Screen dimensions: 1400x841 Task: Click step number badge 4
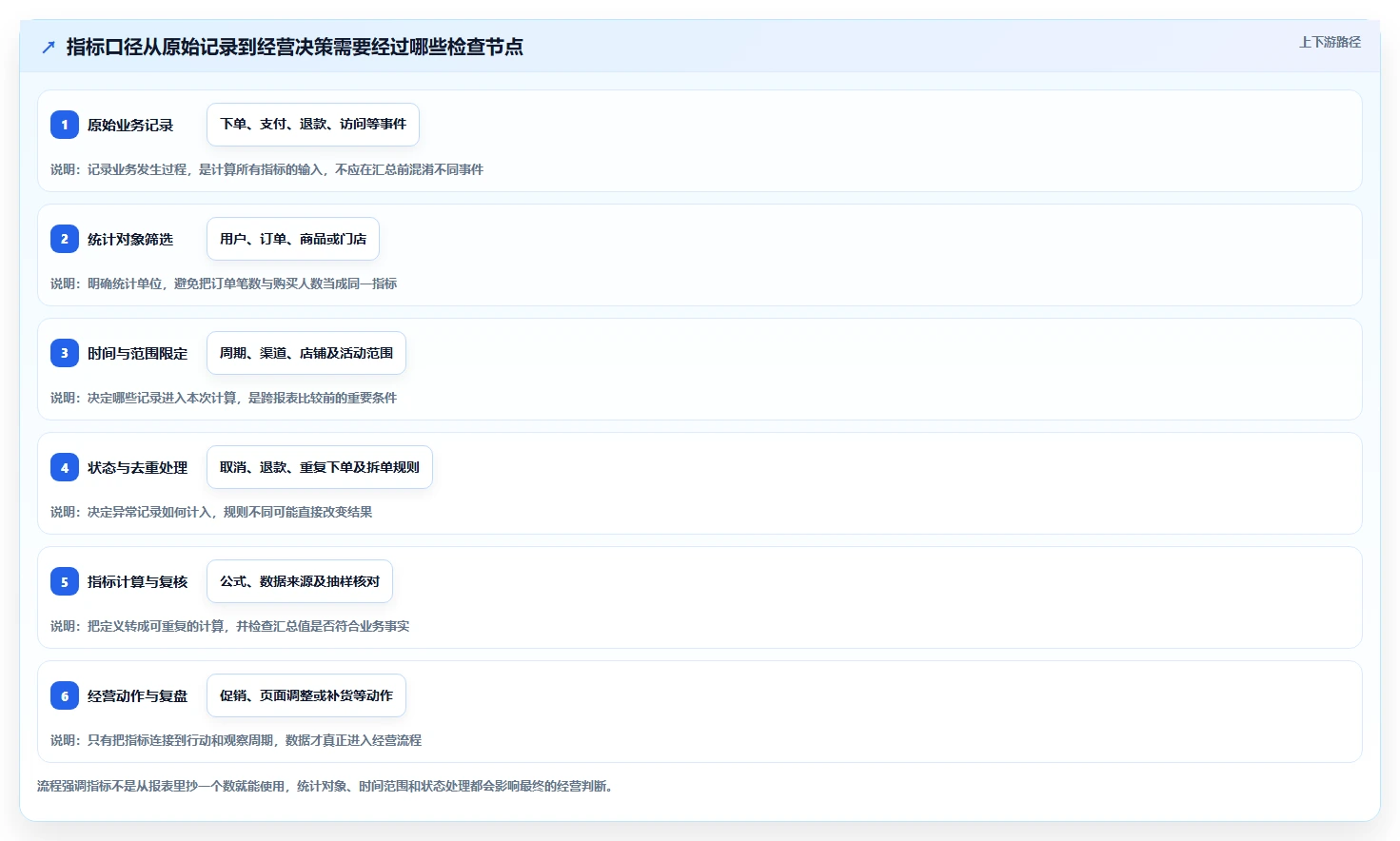pos(65,467)
